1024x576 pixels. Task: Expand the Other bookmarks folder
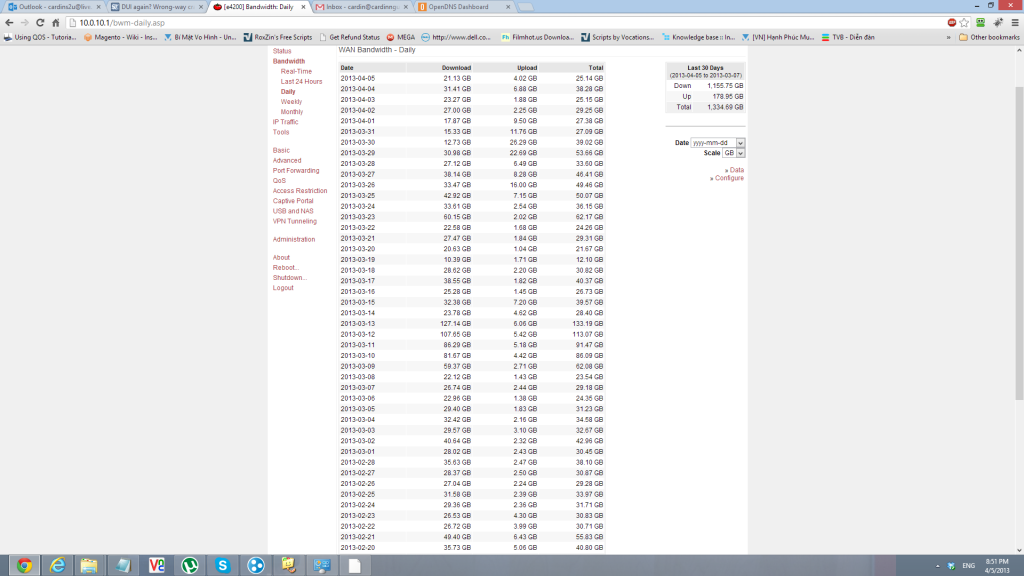[x=988, y=37]
